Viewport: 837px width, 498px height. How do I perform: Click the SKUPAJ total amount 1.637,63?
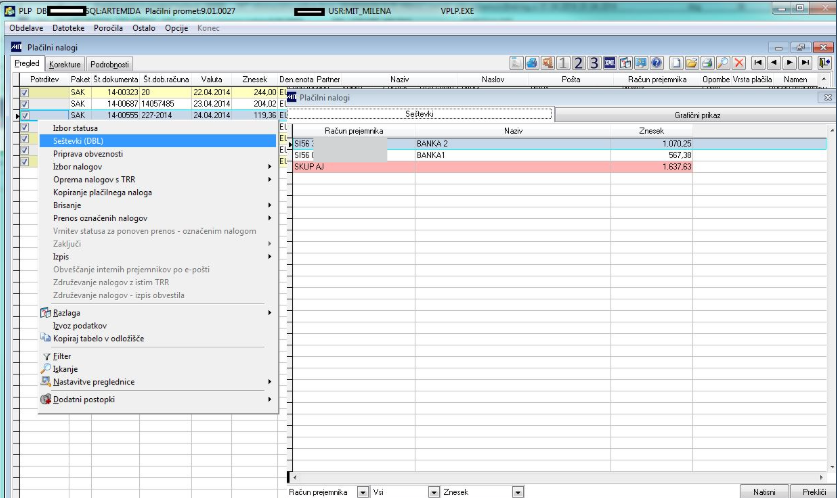(x=676, y=167)
